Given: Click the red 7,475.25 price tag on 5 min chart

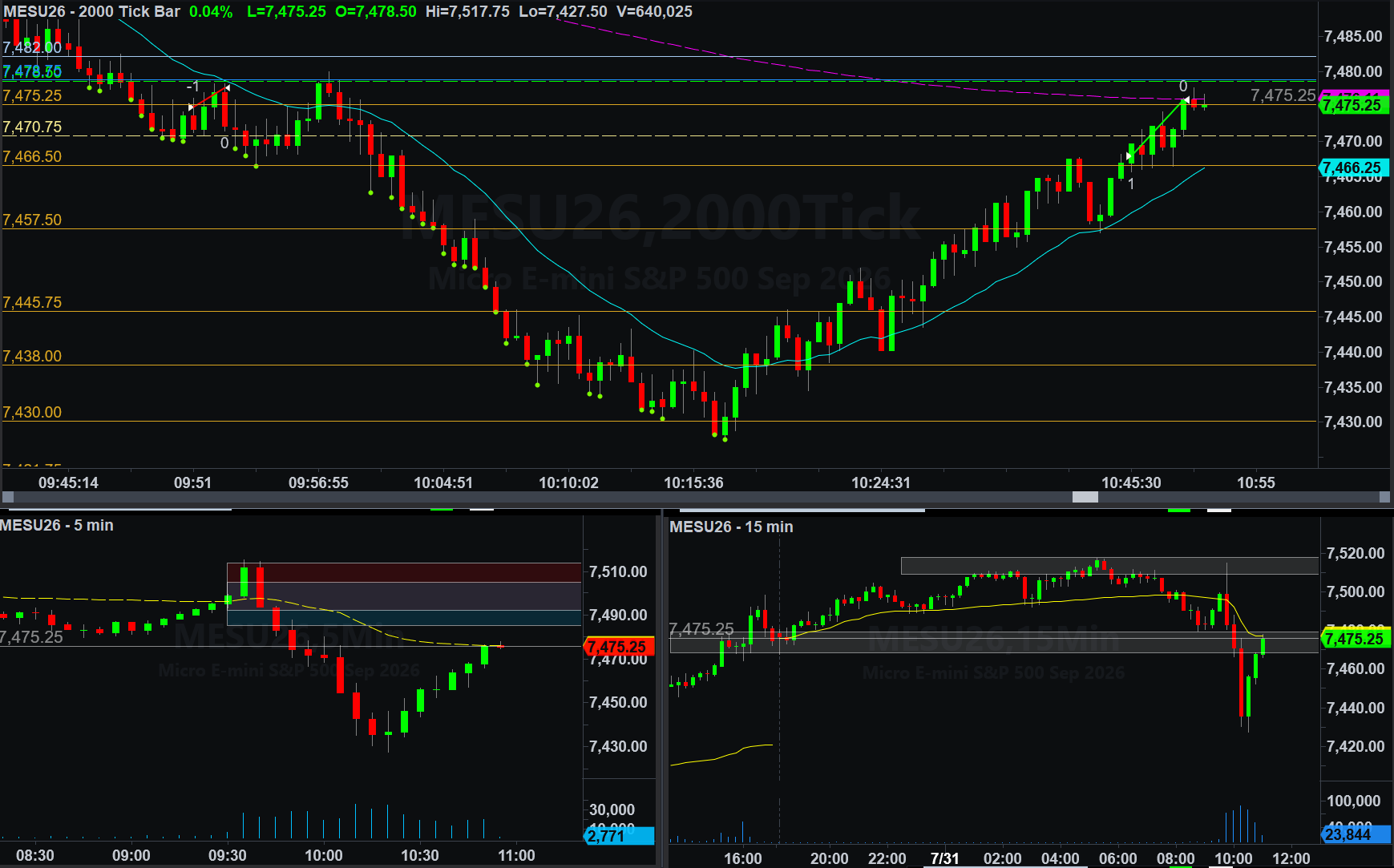Looking at the screenshot, I should (x=618, y=647).
